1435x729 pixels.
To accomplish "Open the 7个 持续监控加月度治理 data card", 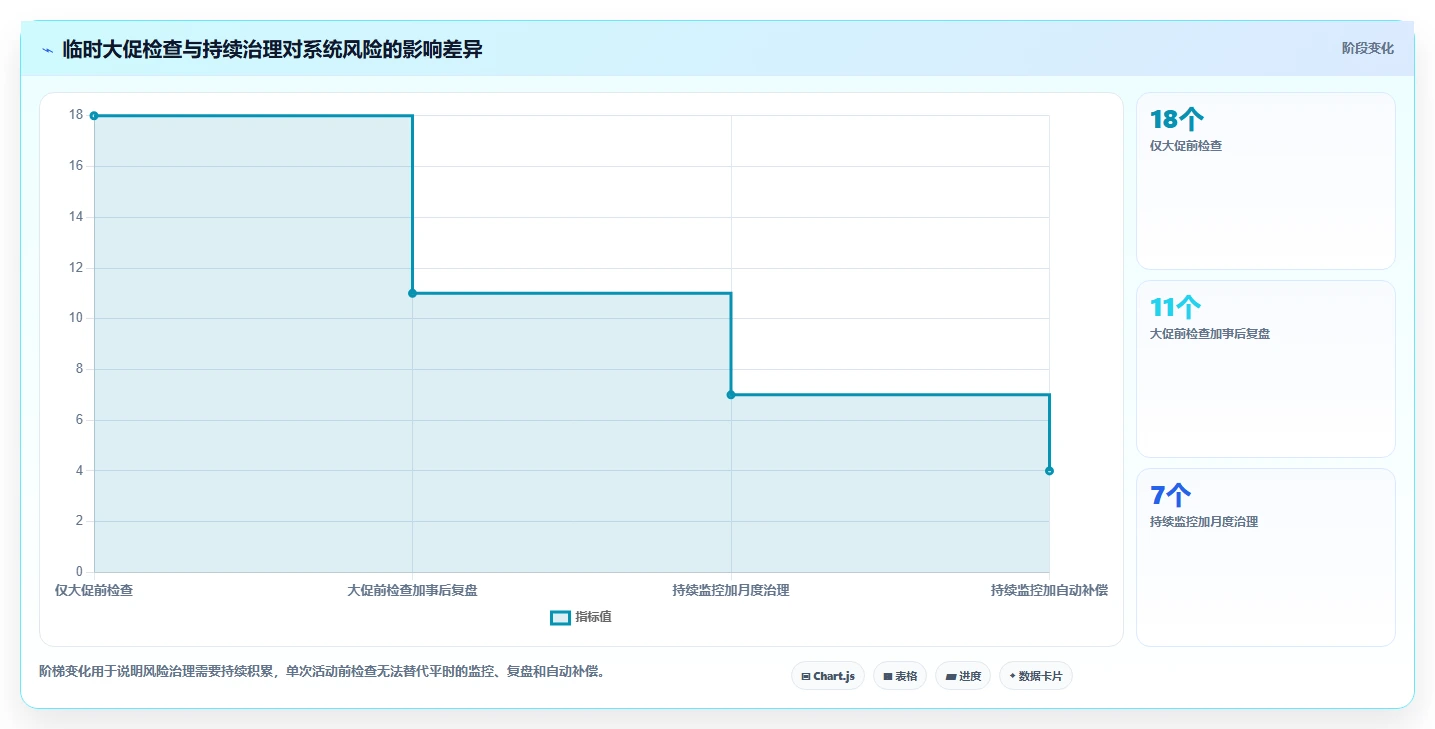I will coord(1265,557).
